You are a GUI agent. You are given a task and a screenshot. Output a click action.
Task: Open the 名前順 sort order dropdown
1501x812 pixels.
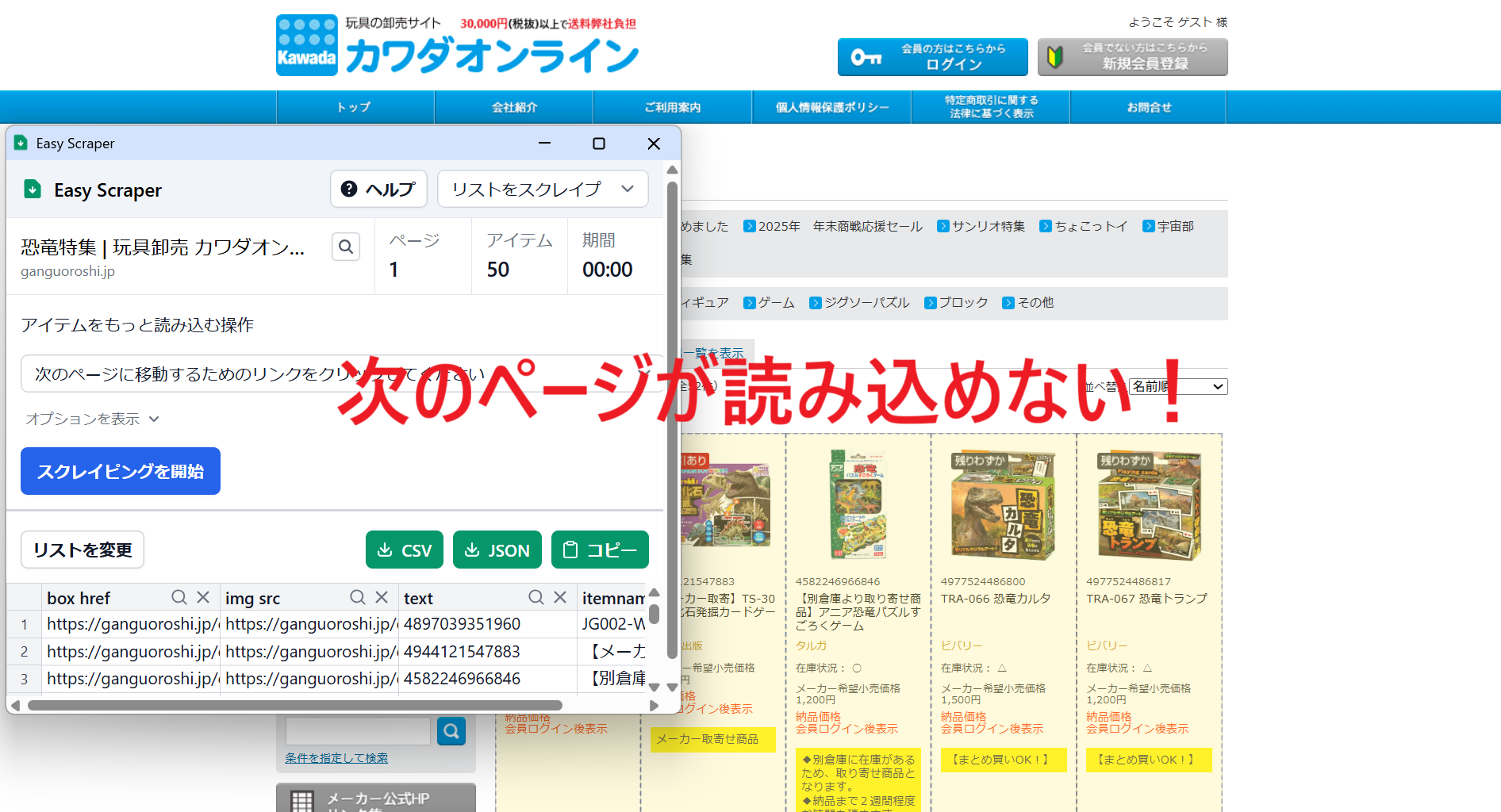[x=1177, y=386]
